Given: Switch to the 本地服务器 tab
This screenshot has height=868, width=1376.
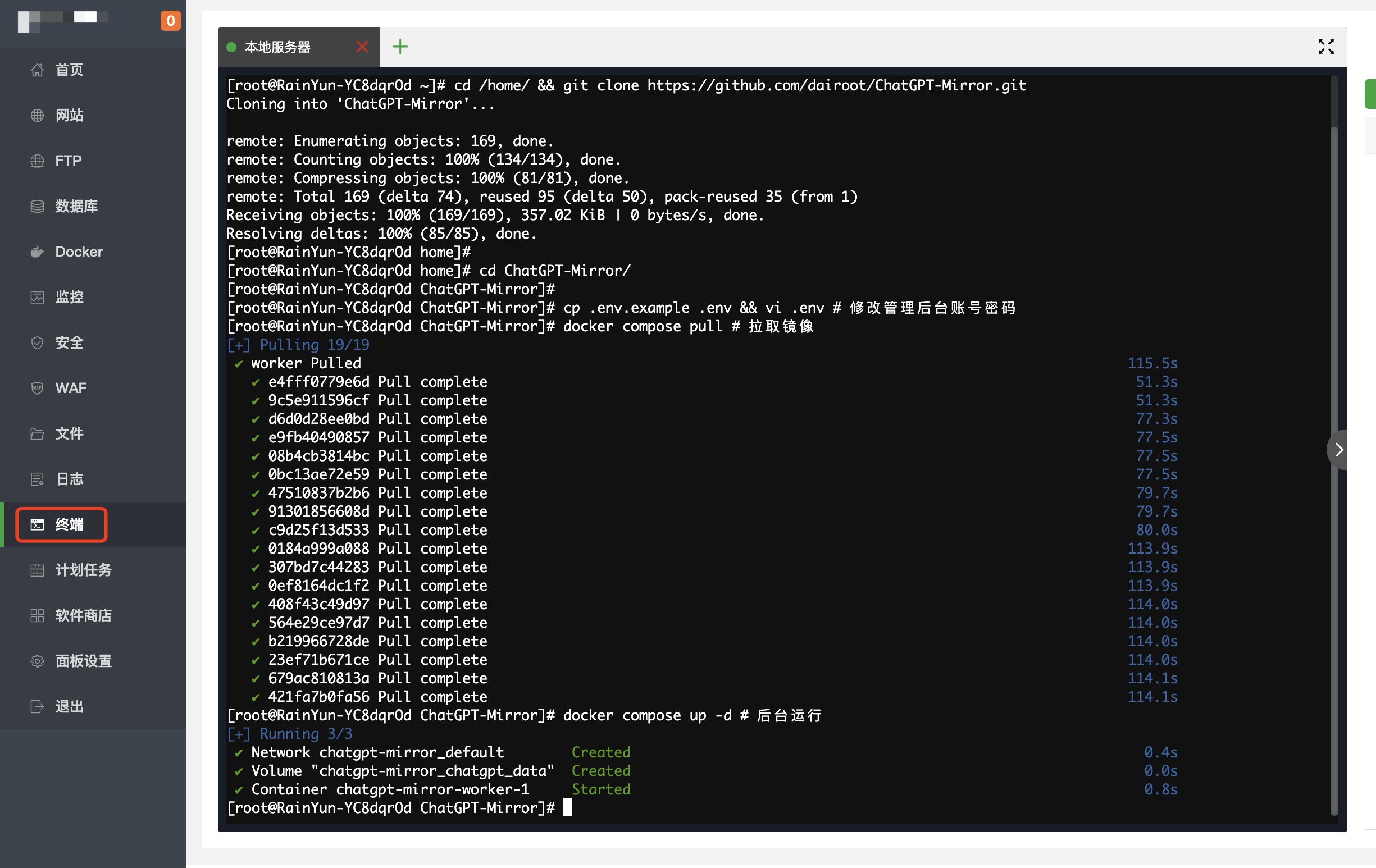Looking at the screenshot, I should (277, 47).
